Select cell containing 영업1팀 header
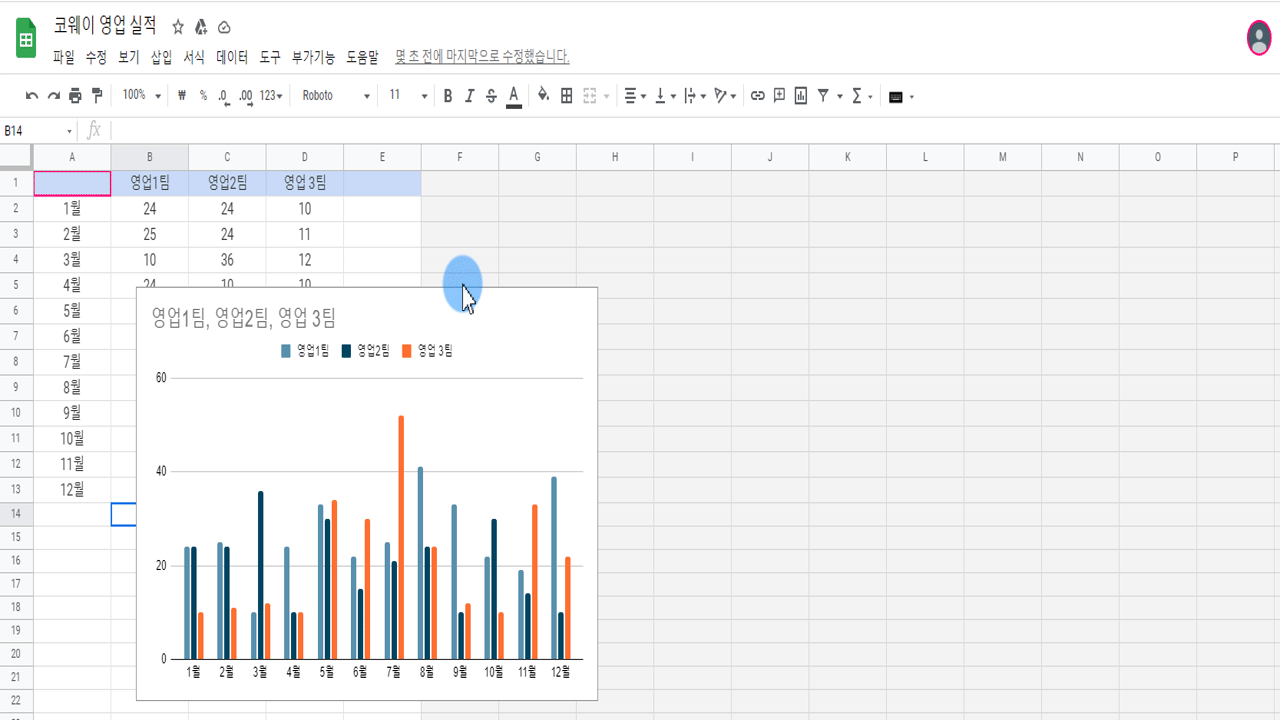Image resolution: width=1280 pixels, height=720 pixels. pyautogui.click(x=150, y=183)
